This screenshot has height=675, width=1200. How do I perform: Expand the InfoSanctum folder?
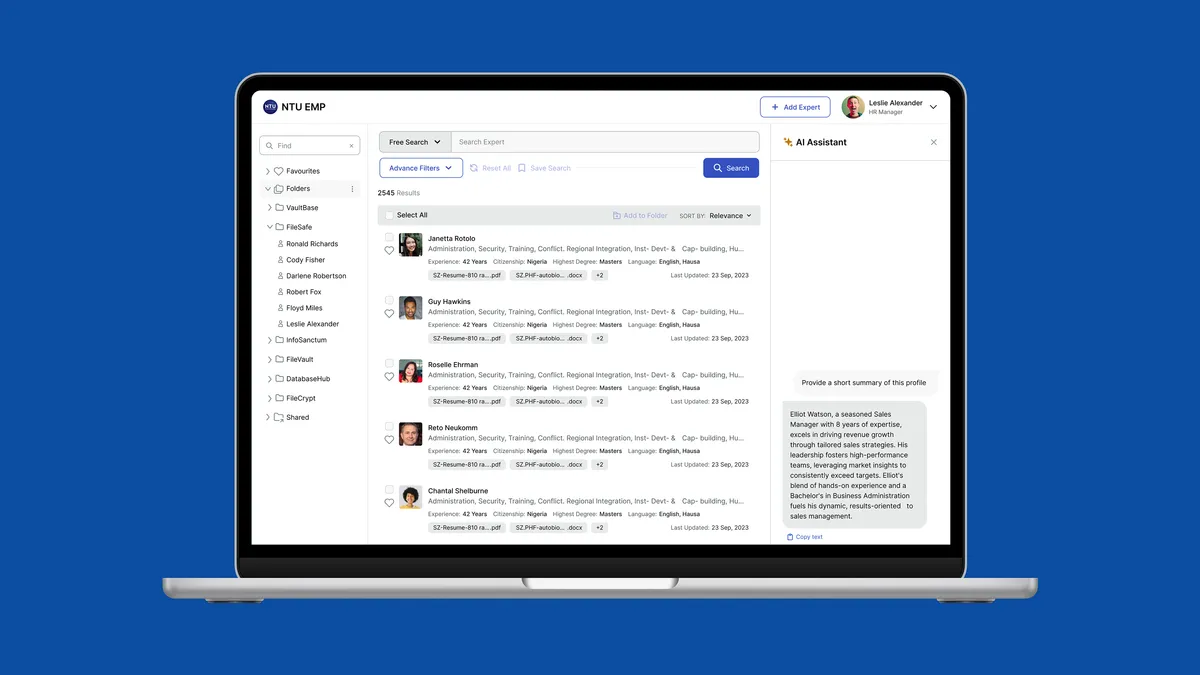click(269, 340)
